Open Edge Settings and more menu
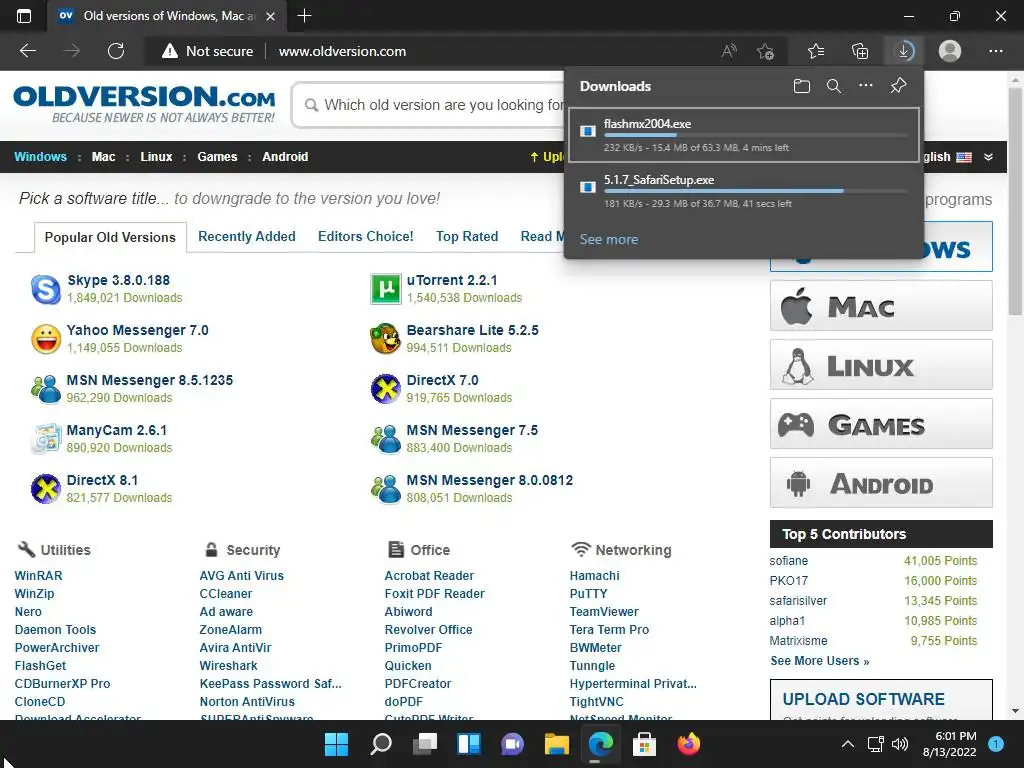1024x768 pixels. pyautogui.click(x=995, y=51)
